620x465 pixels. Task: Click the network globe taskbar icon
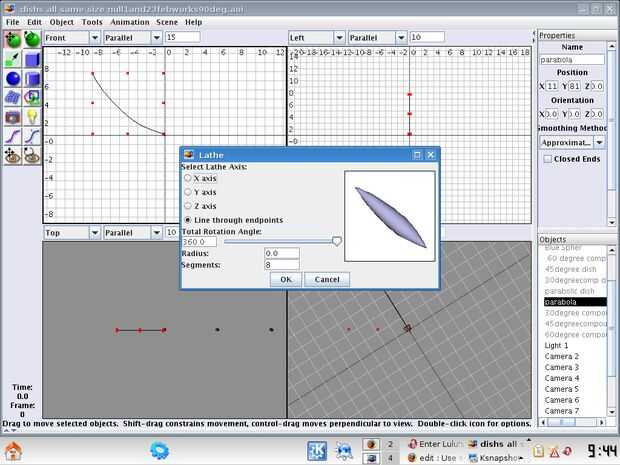coord(344,451)
